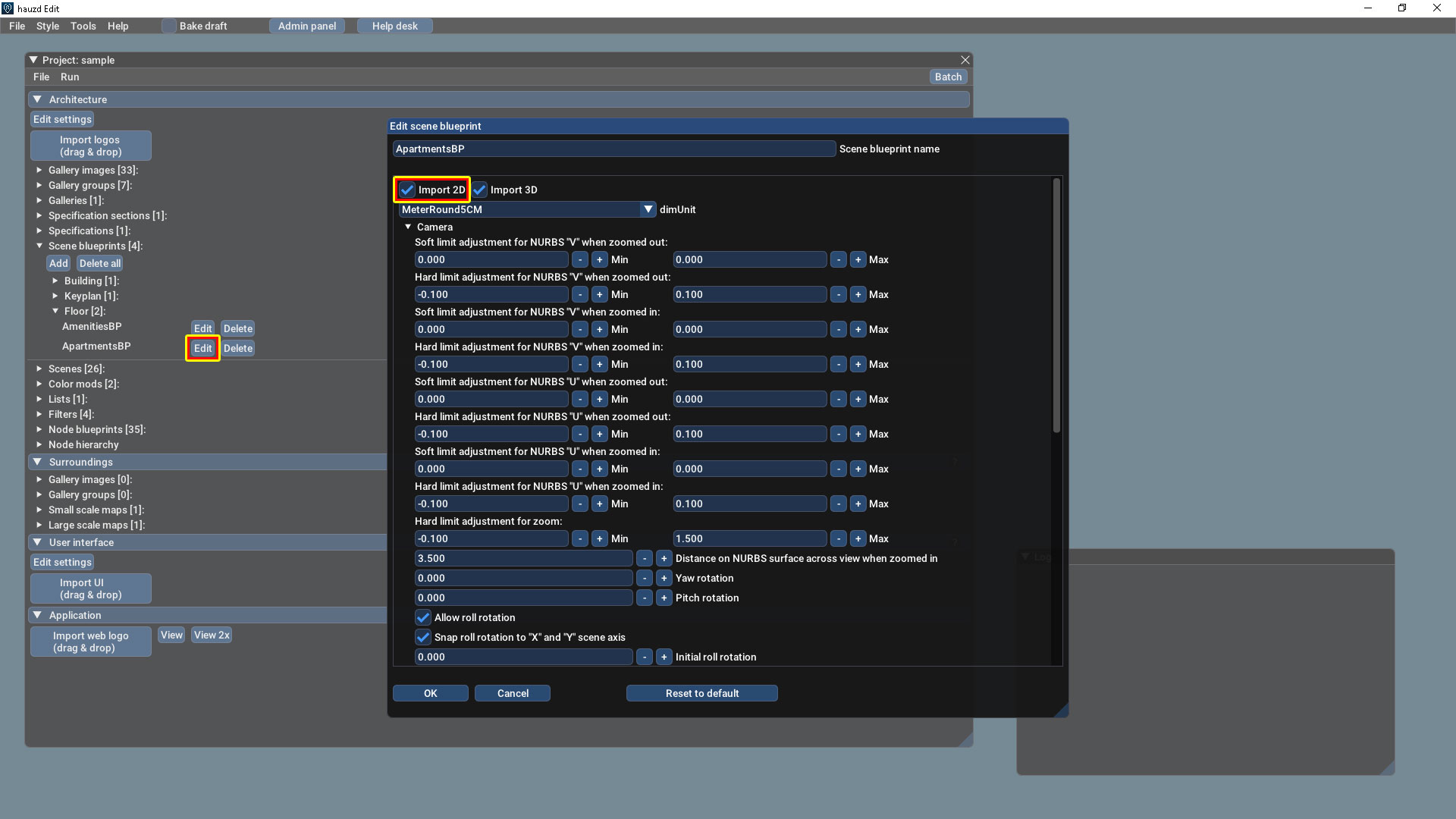This screenshot has height=819, width=1456.
Task: Increase Initial roll rotation with plus button
Action: (664, 657)
